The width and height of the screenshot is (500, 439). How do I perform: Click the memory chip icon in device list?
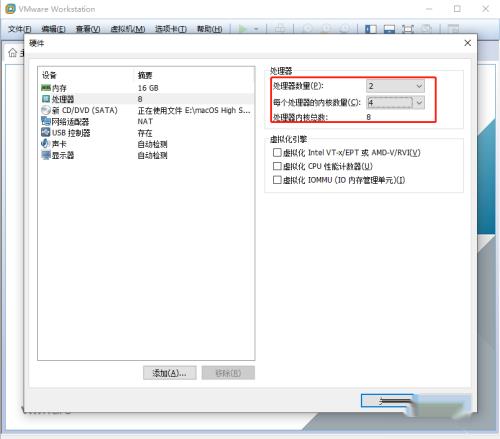click(x=46, y=88)
